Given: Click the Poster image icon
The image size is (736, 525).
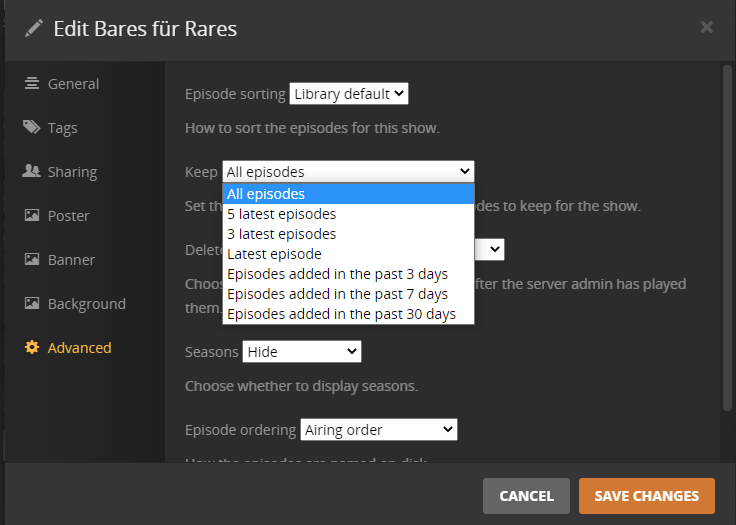Looking at the screenshot, I should coord(32,215).
